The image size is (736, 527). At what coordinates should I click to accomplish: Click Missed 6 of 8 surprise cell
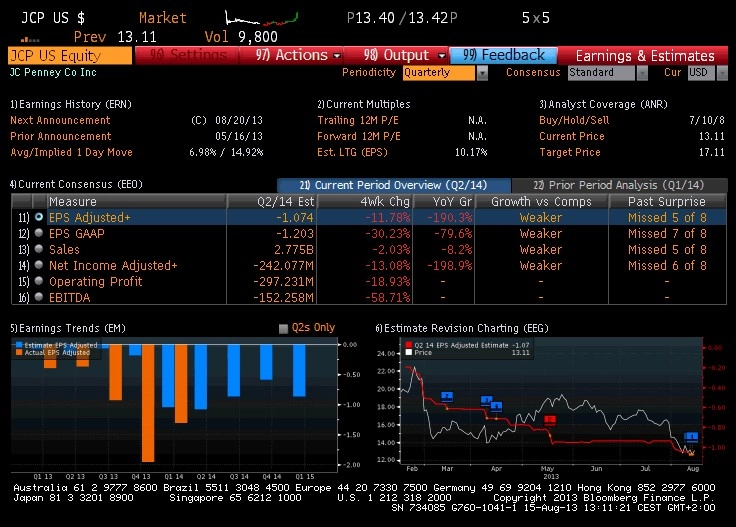coord(667,265)
